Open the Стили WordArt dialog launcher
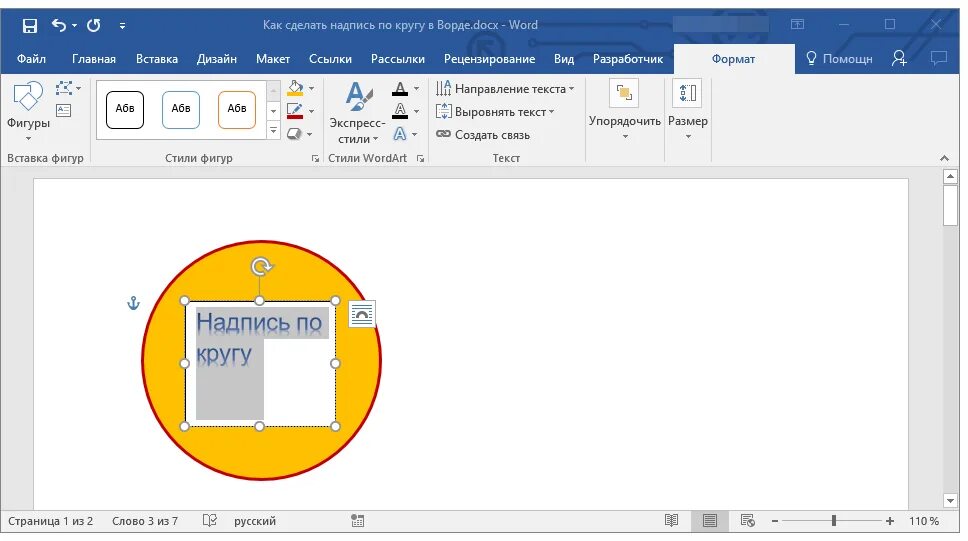The image size is (968, 541). tap(420, 159)
